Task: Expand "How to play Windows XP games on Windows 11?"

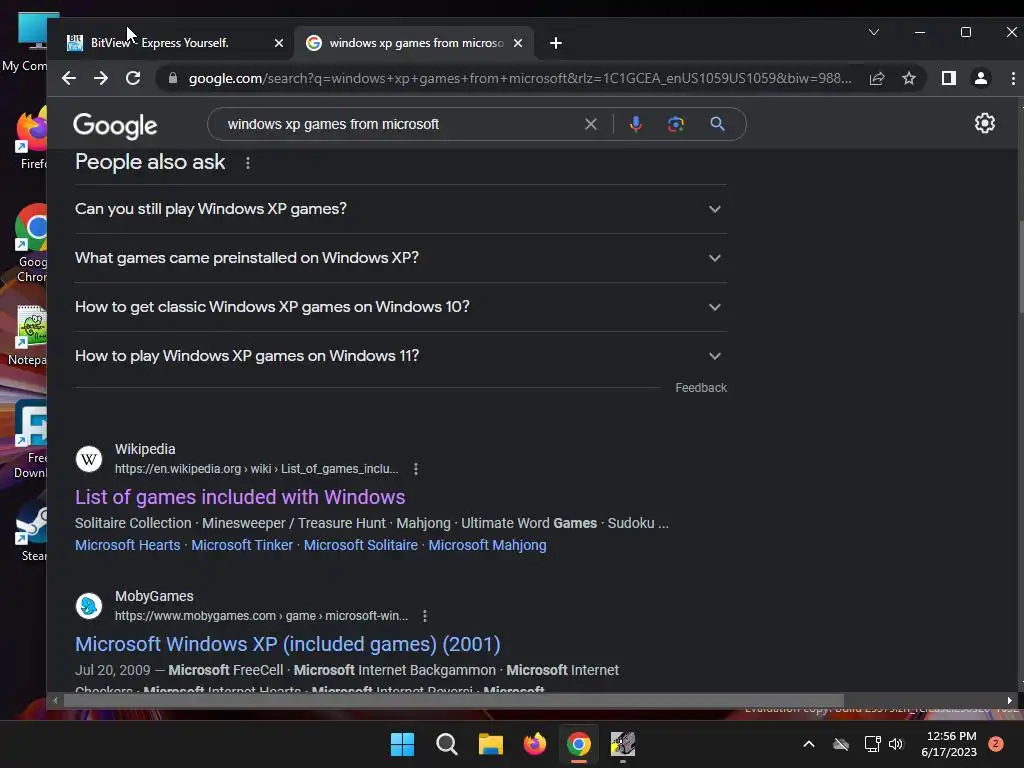Action: [401, 356]
